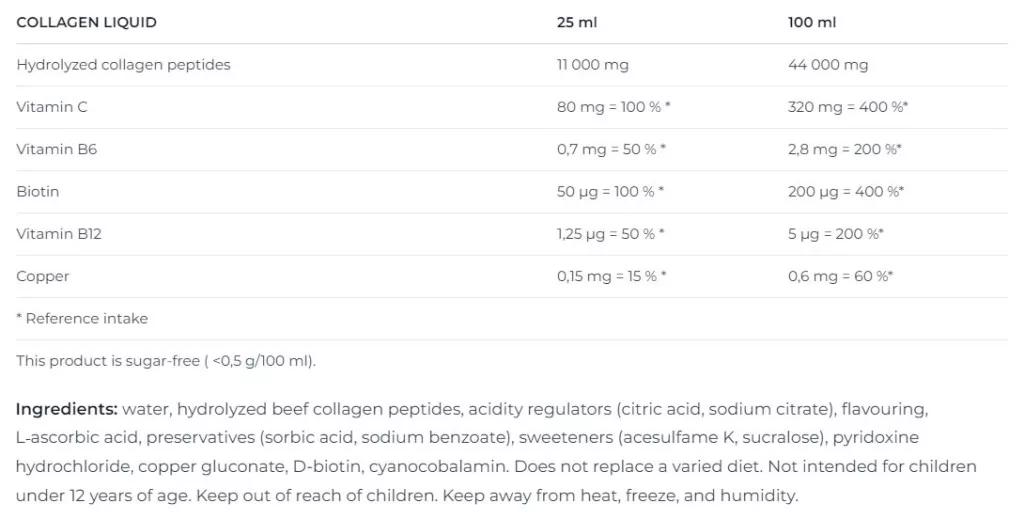Click the Hydrolyzed collagen peptides row label
1024x519 pixels.
(x=123, y=65)
